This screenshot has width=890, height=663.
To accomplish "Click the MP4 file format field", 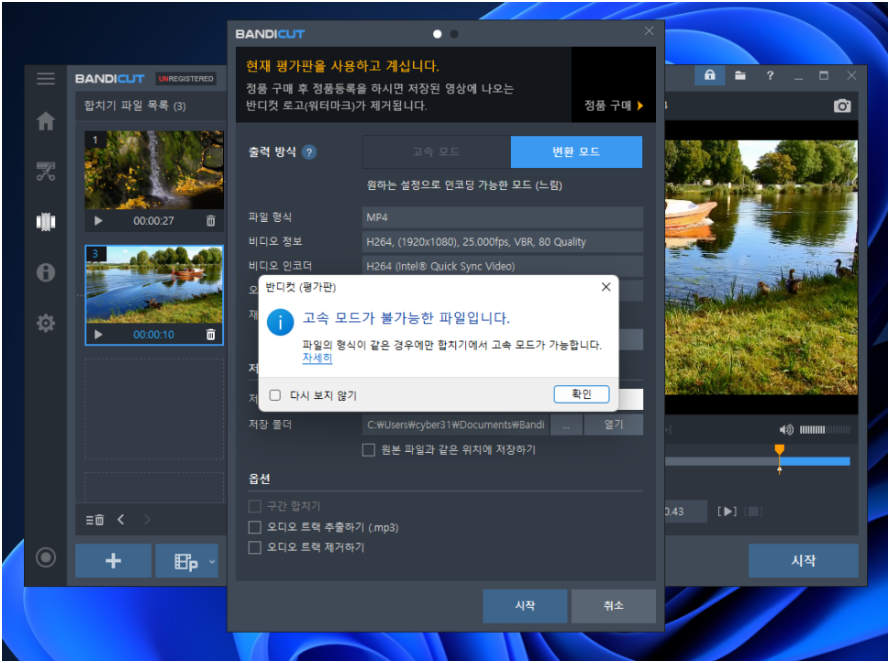I will pyautogui.click(x=502, y=217).
